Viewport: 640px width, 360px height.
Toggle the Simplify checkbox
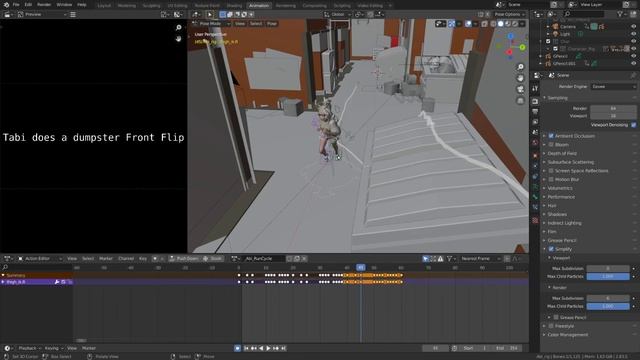(551, 249)
